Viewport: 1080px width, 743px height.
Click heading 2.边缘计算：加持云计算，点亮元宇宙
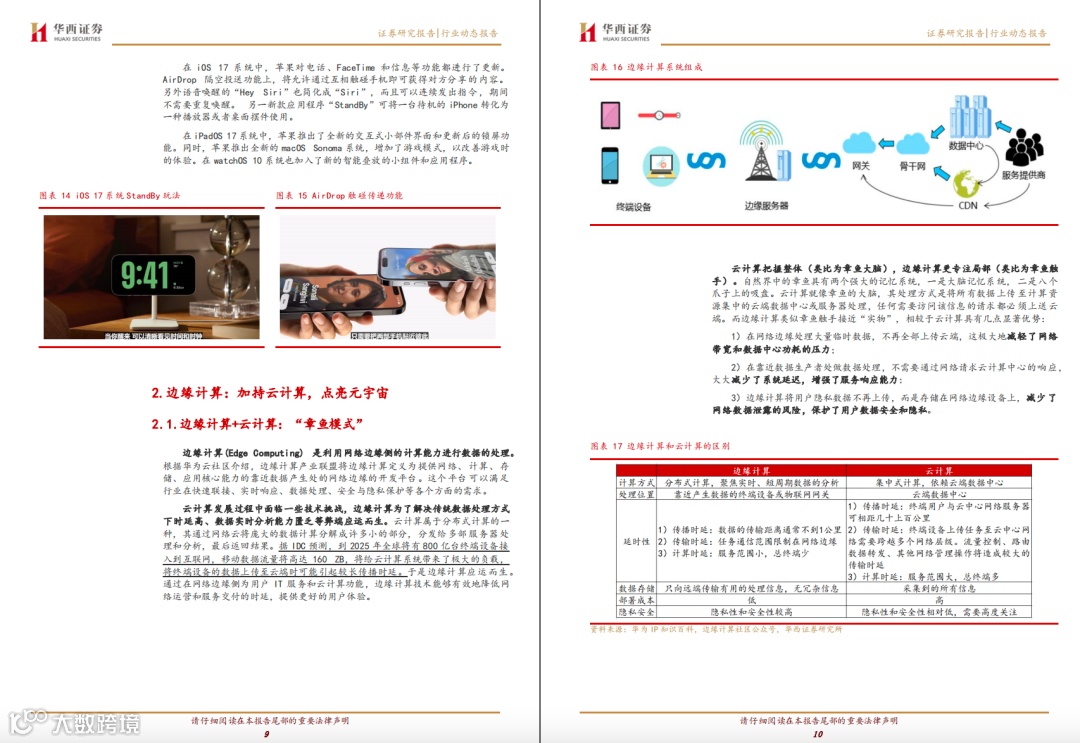(x=270, y=393)
